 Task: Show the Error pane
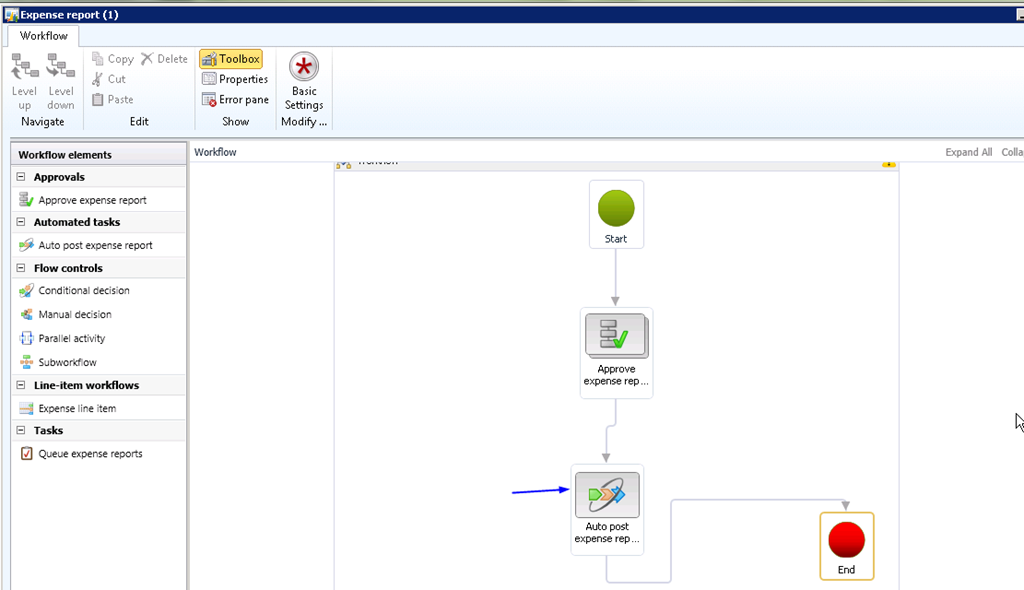235,100
